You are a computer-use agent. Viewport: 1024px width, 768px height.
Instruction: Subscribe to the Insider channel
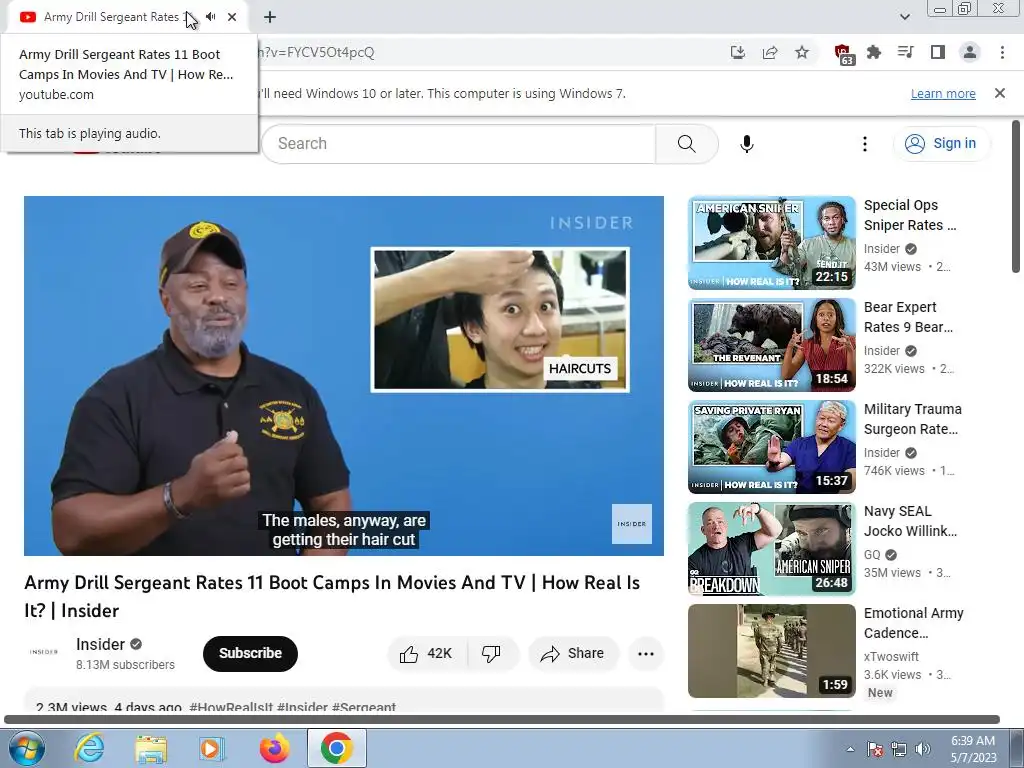250,653
